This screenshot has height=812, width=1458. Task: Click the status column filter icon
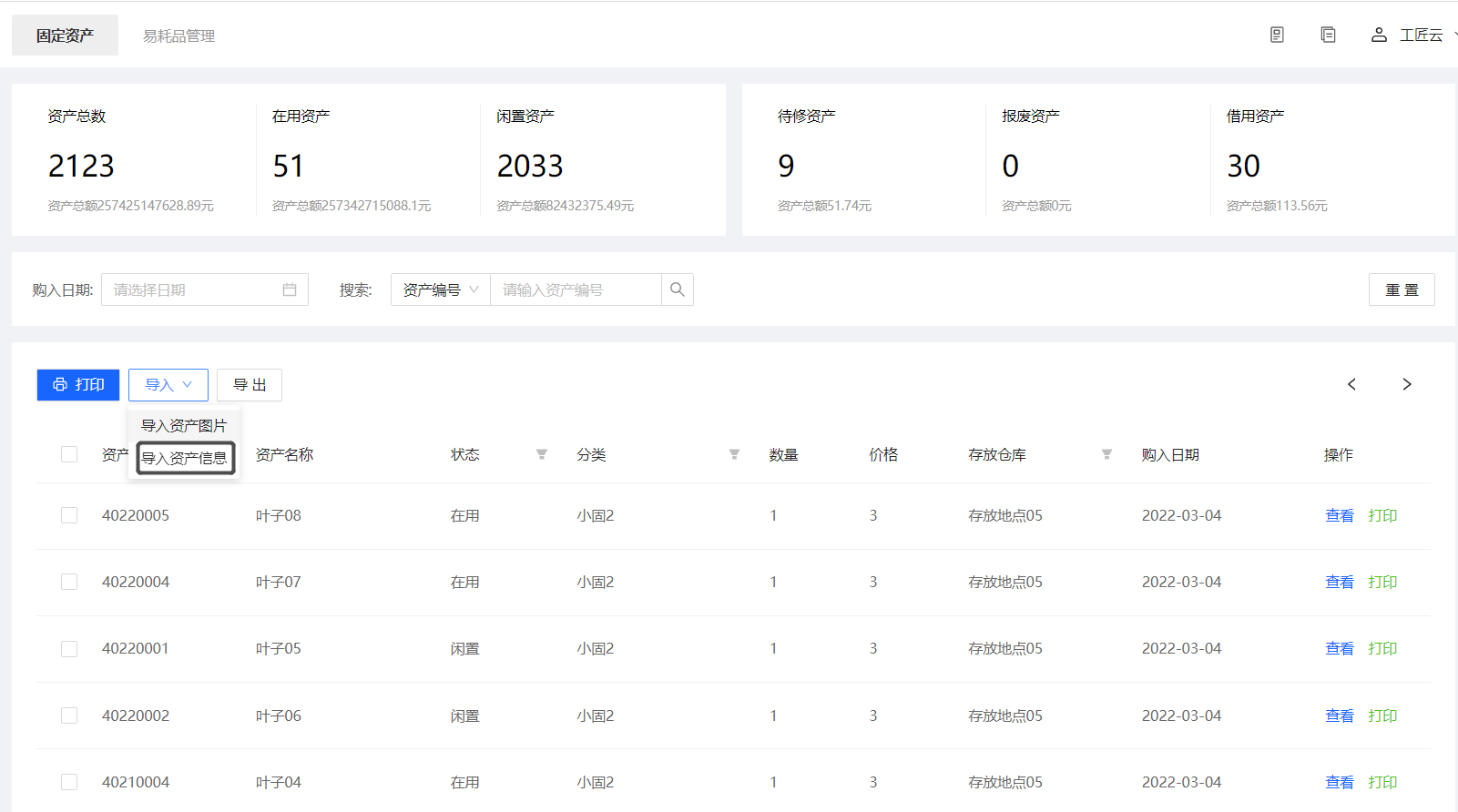point(542,454)
